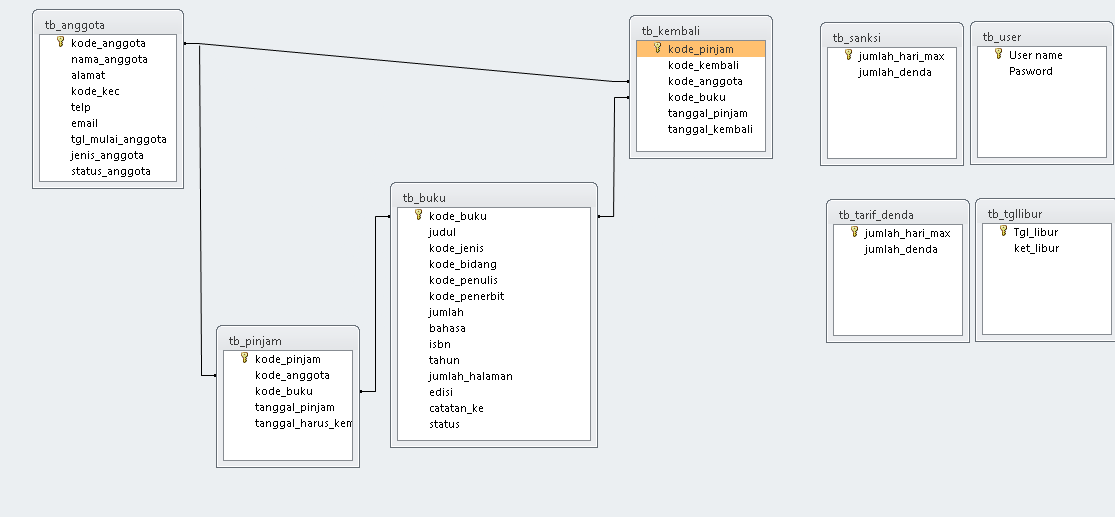
Task: Select the tb_buku table header
Action: 493,197
